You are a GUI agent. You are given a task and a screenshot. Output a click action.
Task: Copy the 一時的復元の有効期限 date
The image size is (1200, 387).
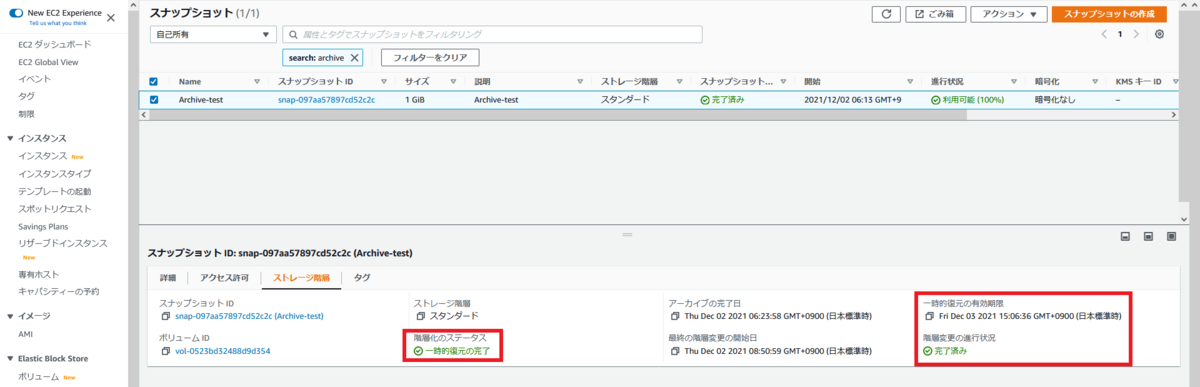tap(930, 316)
